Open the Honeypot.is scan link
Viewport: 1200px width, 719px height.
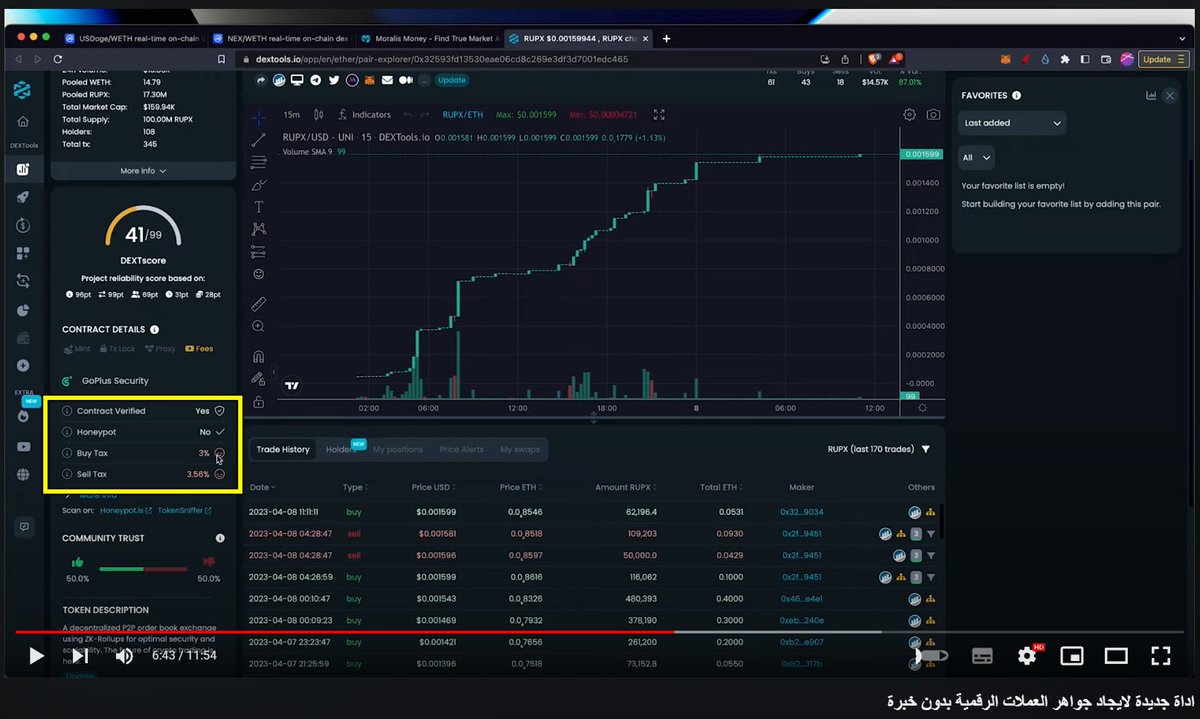(x=126, y=510)
